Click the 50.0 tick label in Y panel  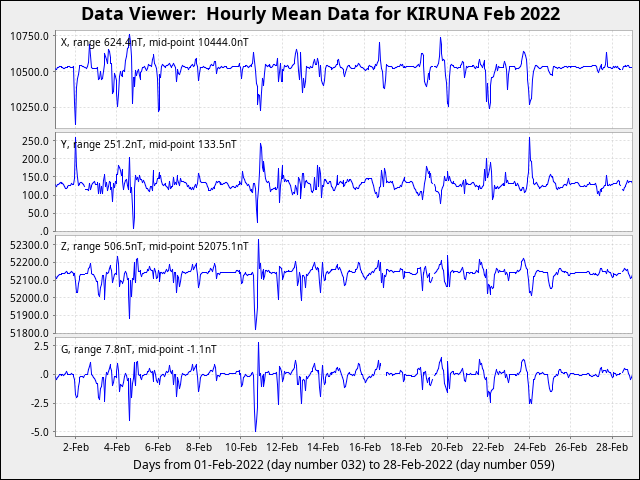click(x=38, y=213)
